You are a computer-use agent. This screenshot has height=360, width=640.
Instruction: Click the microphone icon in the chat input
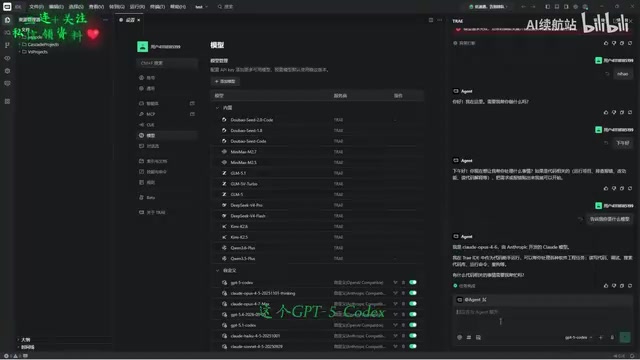tap(612, 338)
